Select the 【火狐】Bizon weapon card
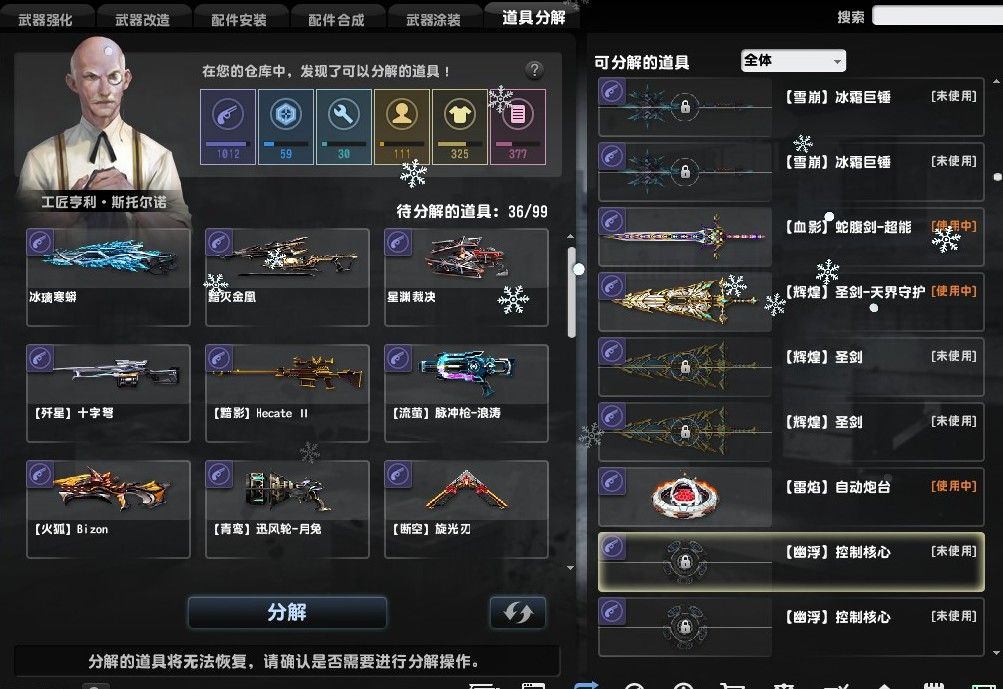The width and height of the screenshot is (1003, 689). pos(108,509)
